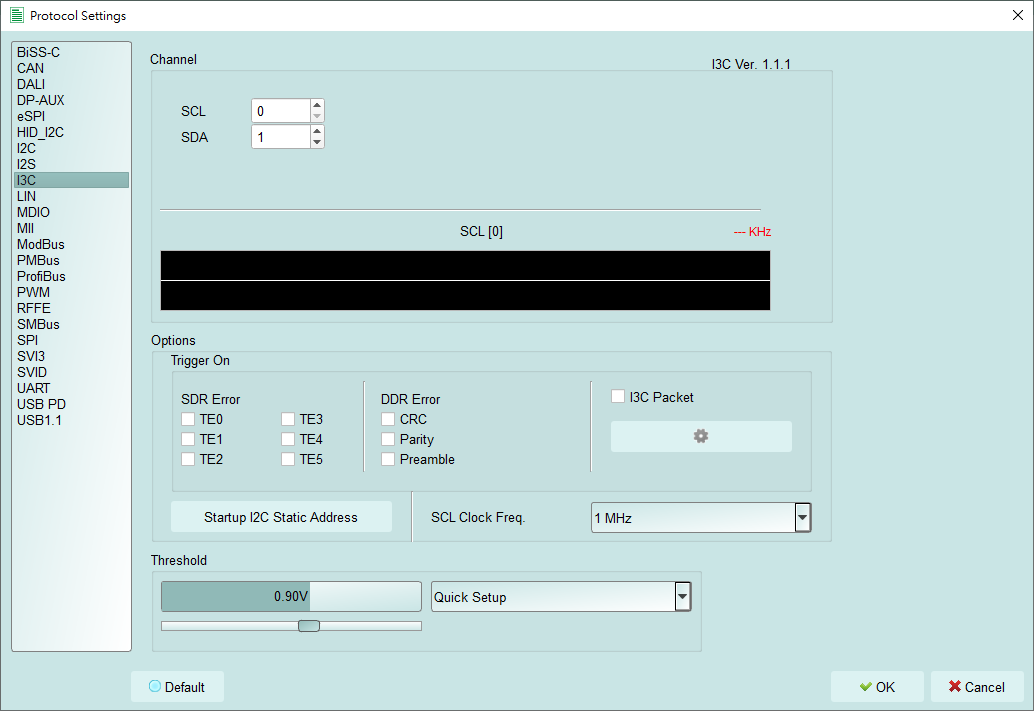
Task: Select MDIO protocol in list
Action: [x=71, y=212]
